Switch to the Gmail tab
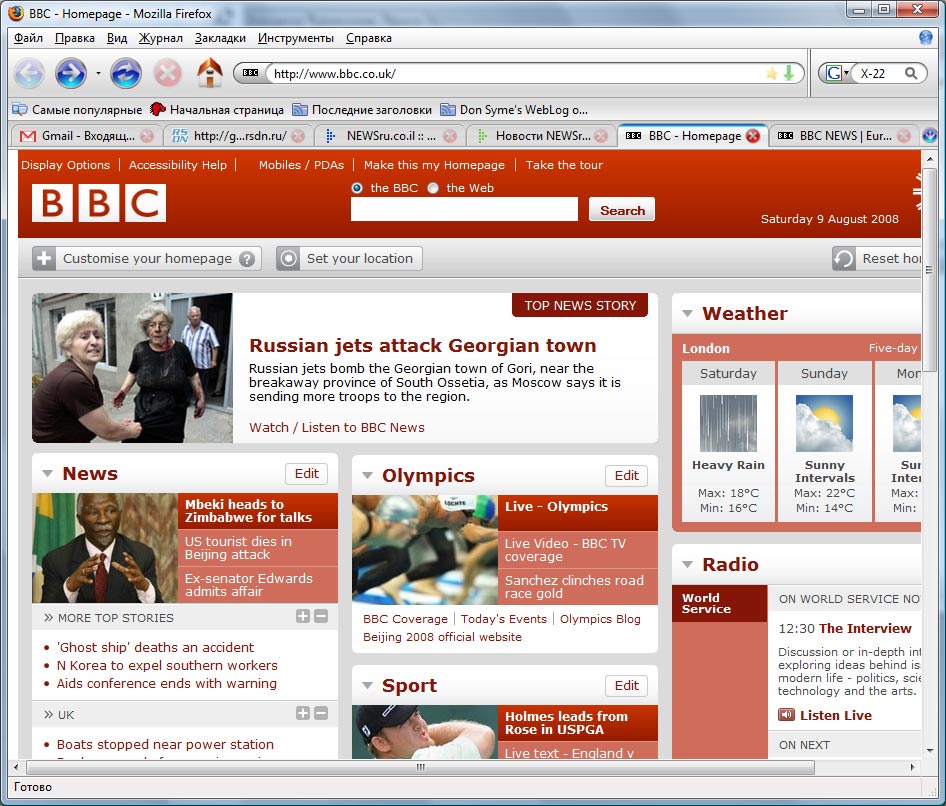 [x=86, y=136]
